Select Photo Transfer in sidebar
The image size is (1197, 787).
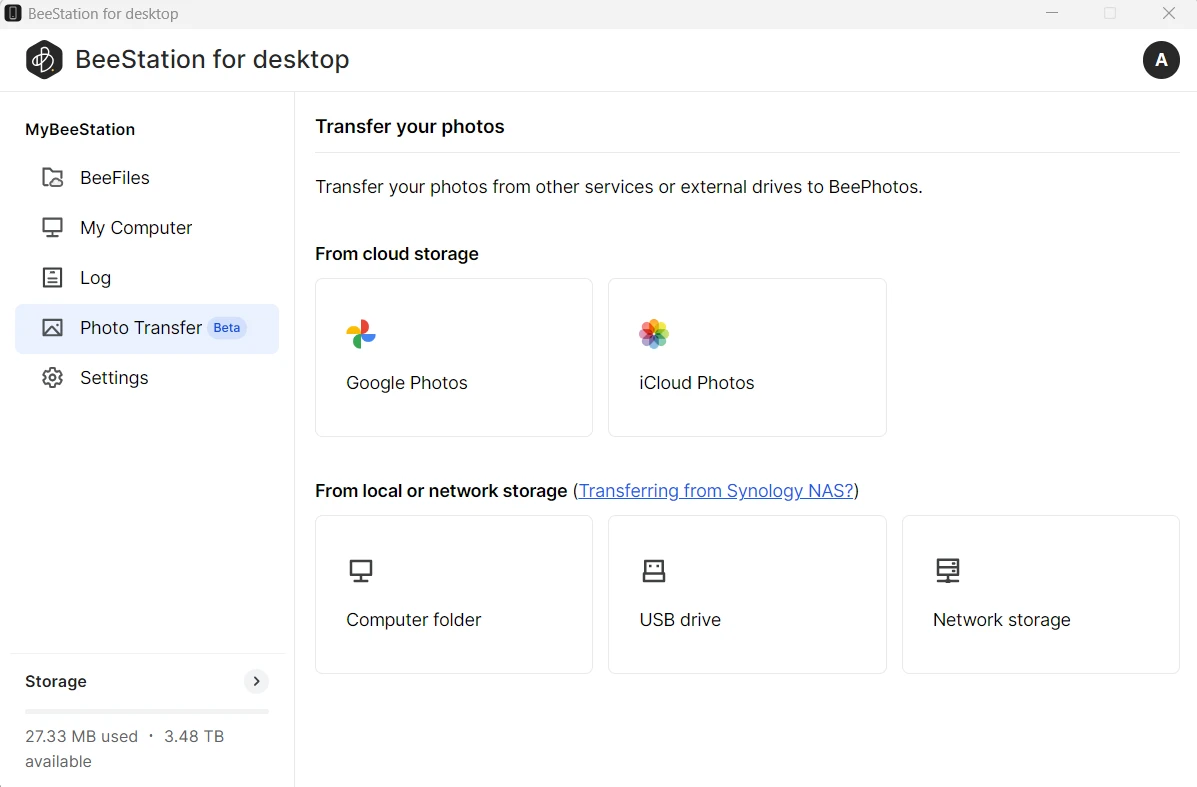(140, 328)
